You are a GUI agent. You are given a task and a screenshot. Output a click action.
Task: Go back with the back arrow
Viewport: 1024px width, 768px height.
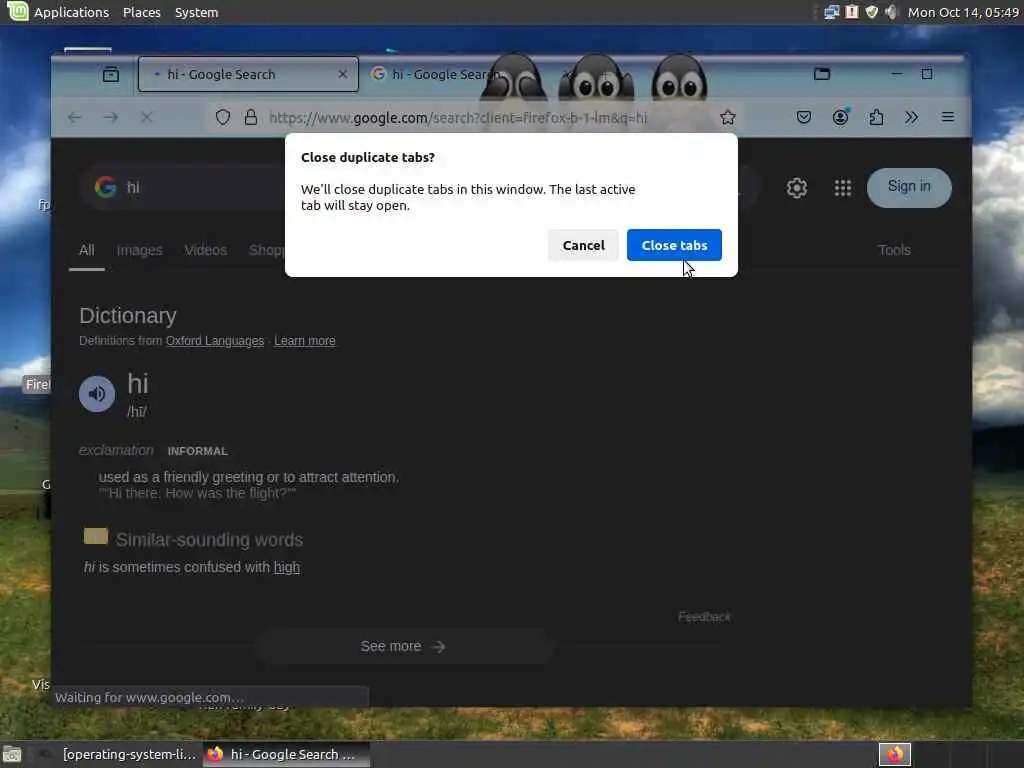pos(74,118)
